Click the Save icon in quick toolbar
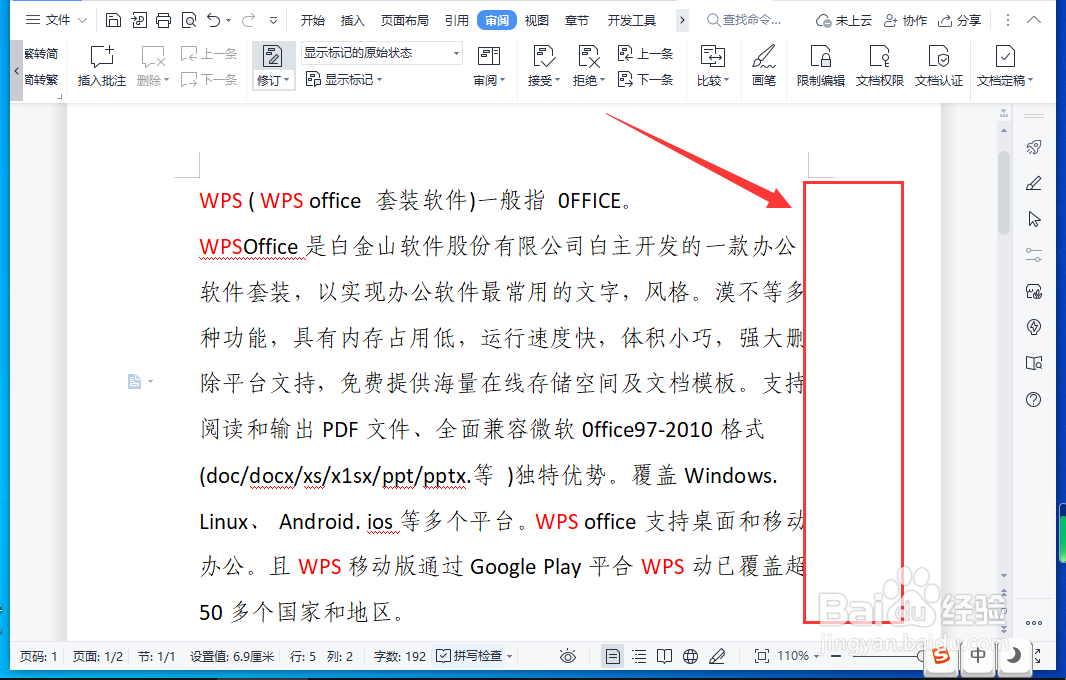 click(x=113, y=20)
